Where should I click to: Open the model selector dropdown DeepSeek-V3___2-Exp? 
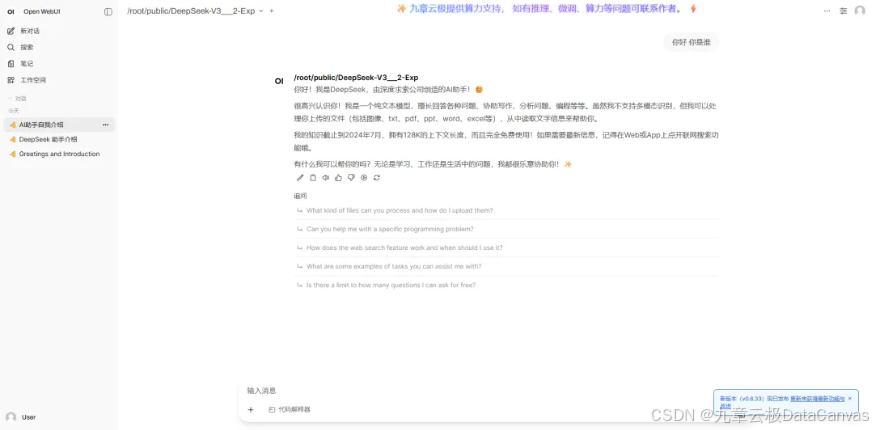(x=195, y=11)
